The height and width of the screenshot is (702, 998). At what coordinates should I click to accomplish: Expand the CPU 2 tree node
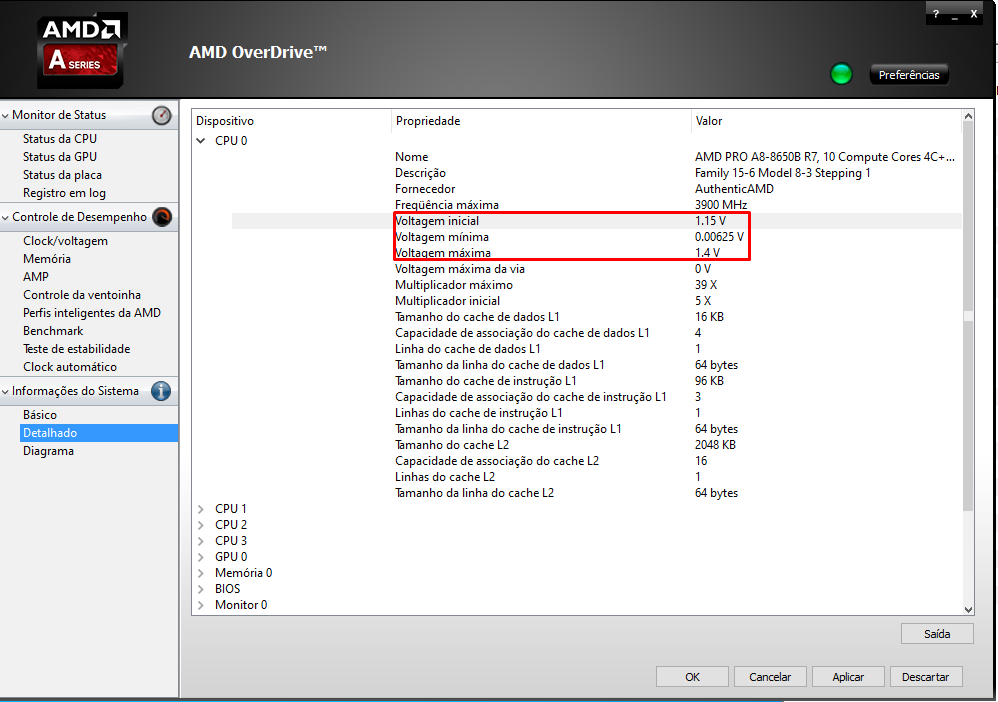201,525
